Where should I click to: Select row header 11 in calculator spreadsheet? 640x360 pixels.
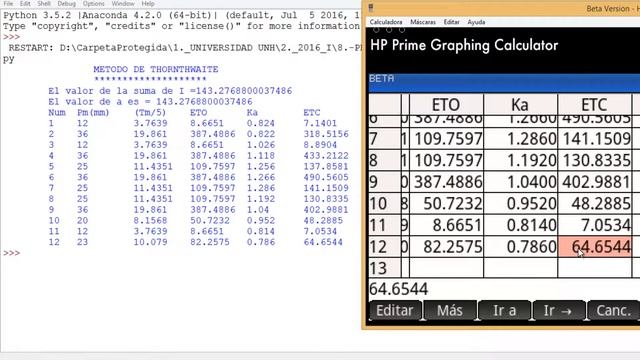[x=384, y=225]
